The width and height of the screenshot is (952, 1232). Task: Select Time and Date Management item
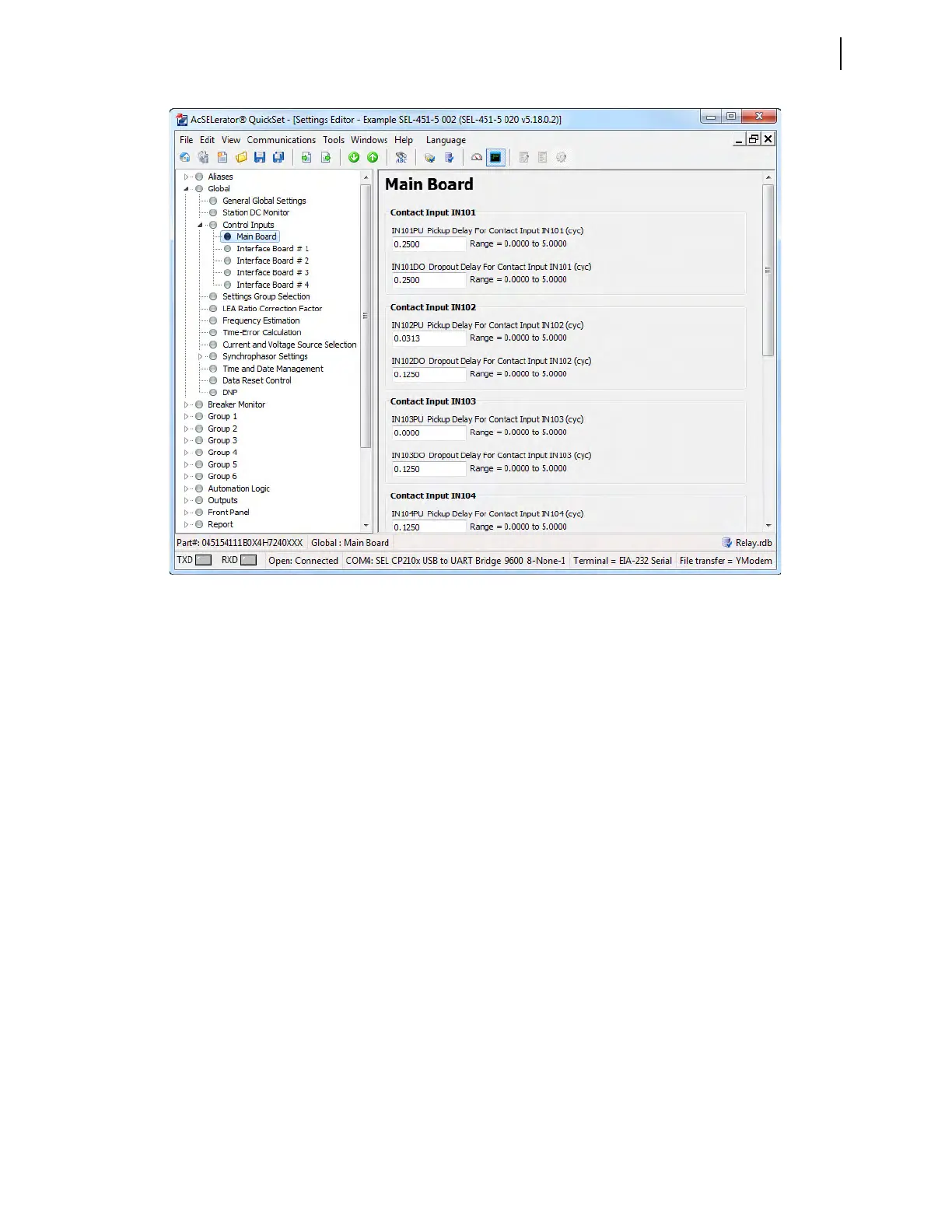pos(273,369)
